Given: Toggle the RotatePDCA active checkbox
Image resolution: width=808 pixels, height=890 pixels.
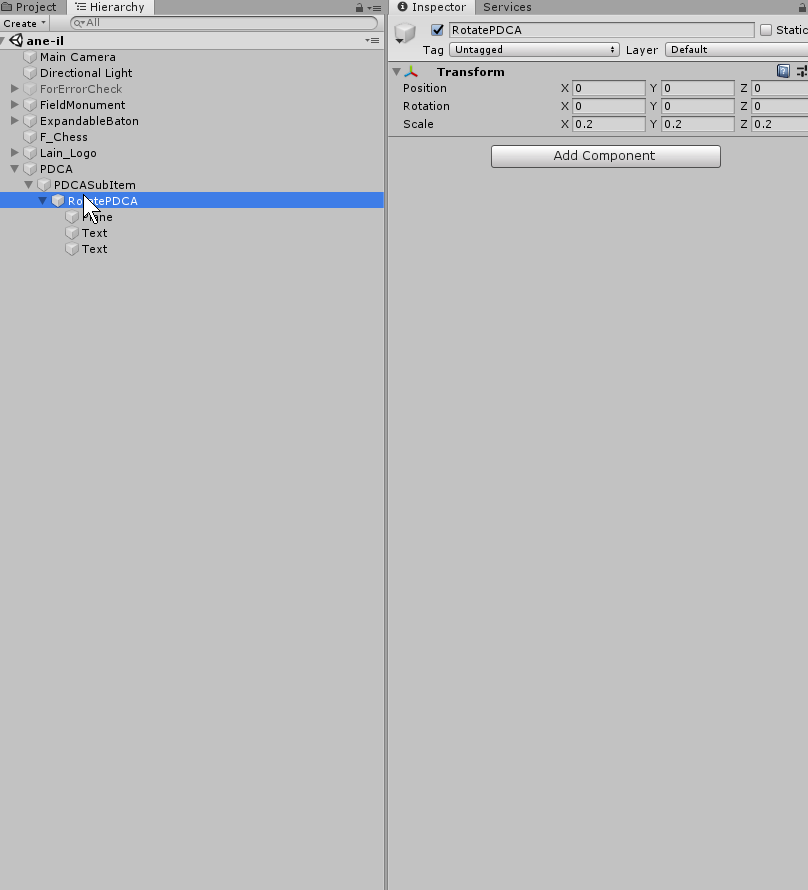Looking at the screenshot, I should pyautogui.click(x=437, y=30).
